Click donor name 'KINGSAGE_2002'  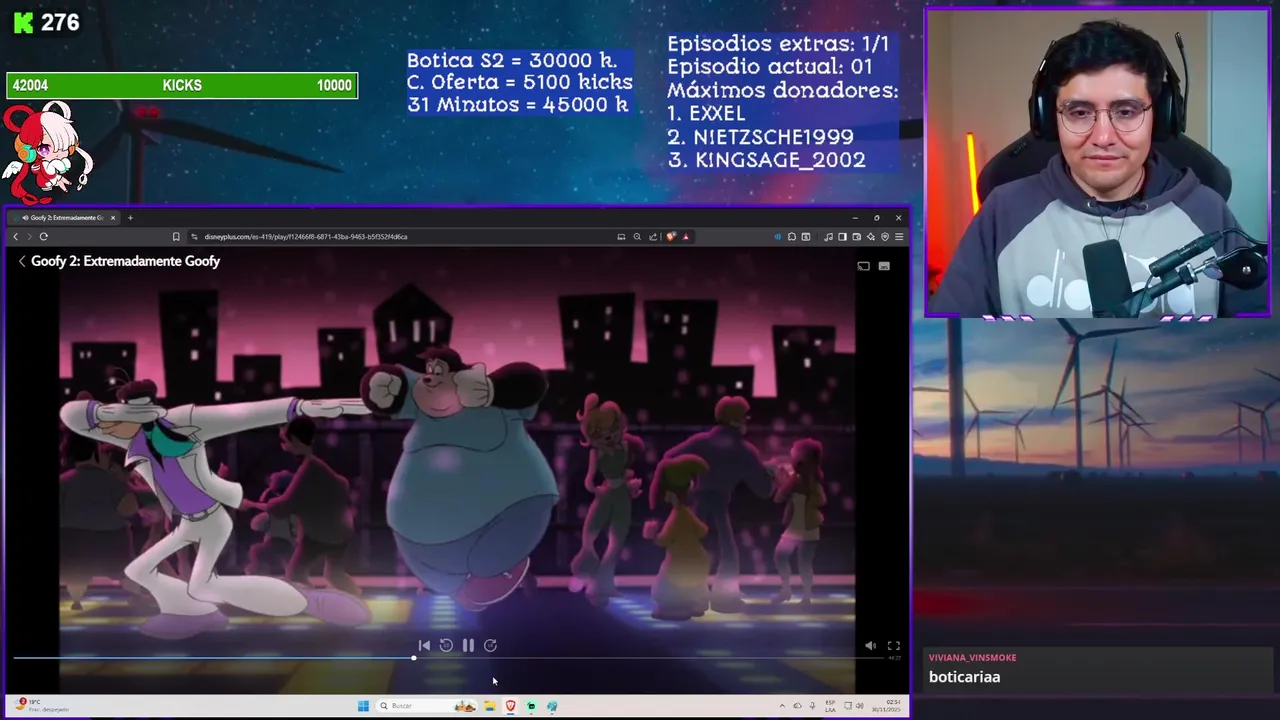click(x=780, y=159)
